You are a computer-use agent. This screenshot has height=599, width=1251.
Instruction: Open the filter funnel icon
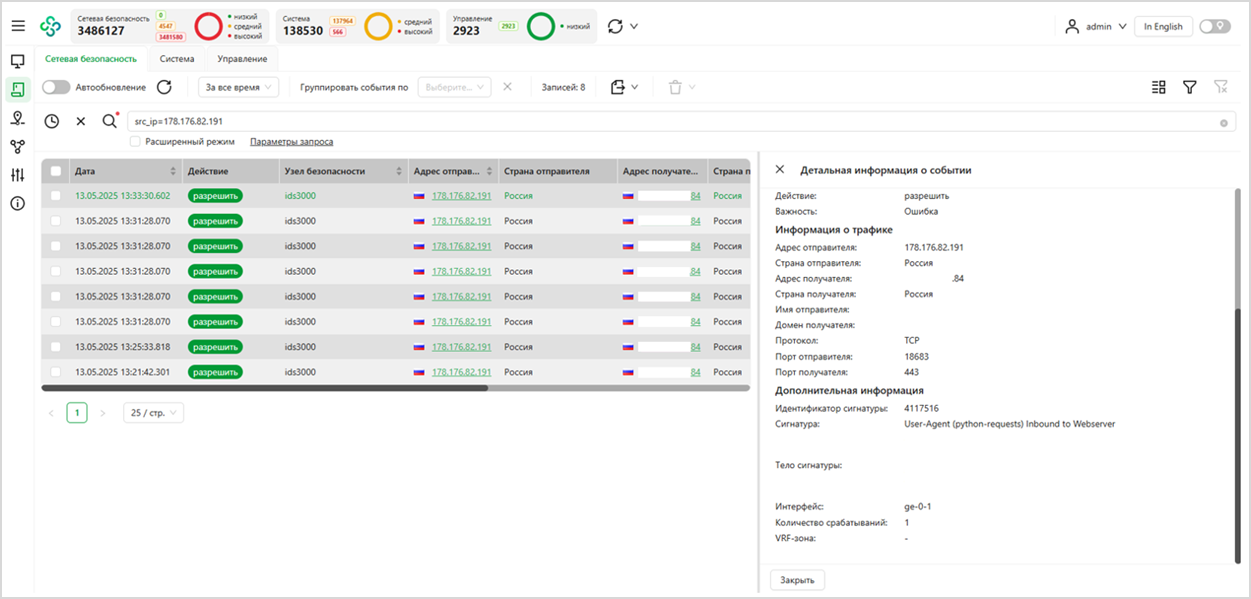tap(1189, 87)
